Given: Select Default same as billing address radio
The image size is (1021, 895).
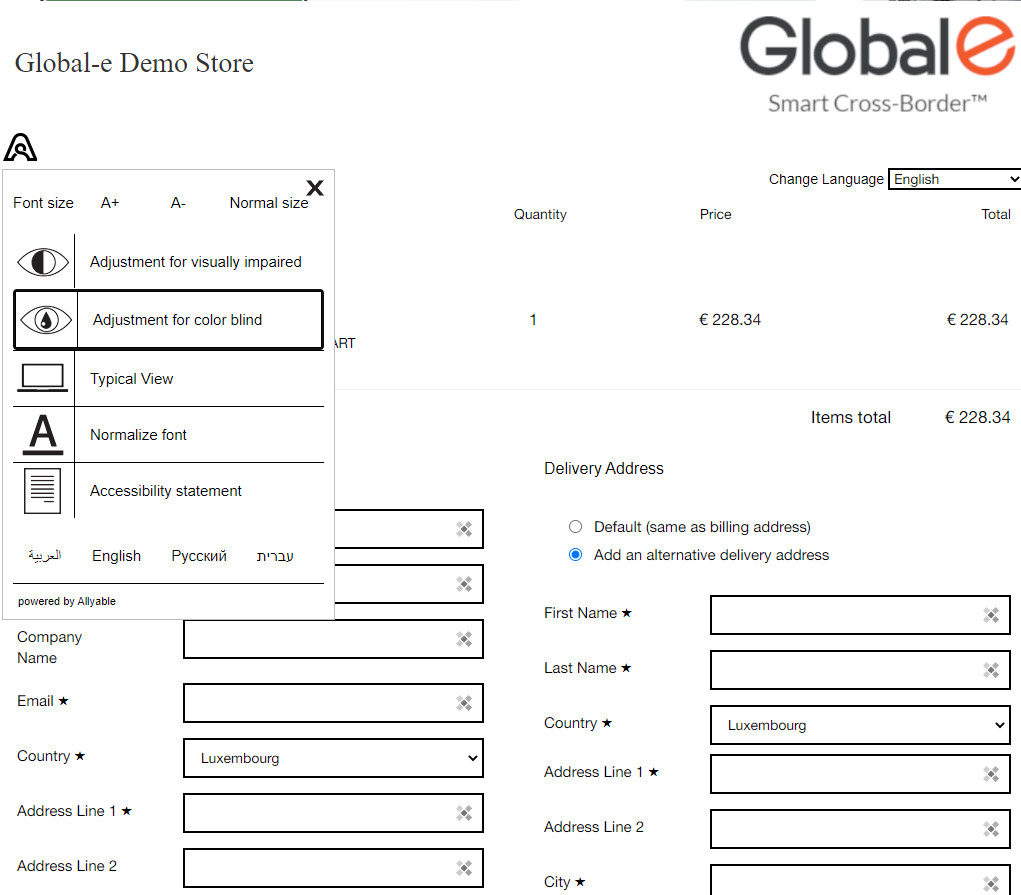Looking at the screenshot, I should 575,527.
